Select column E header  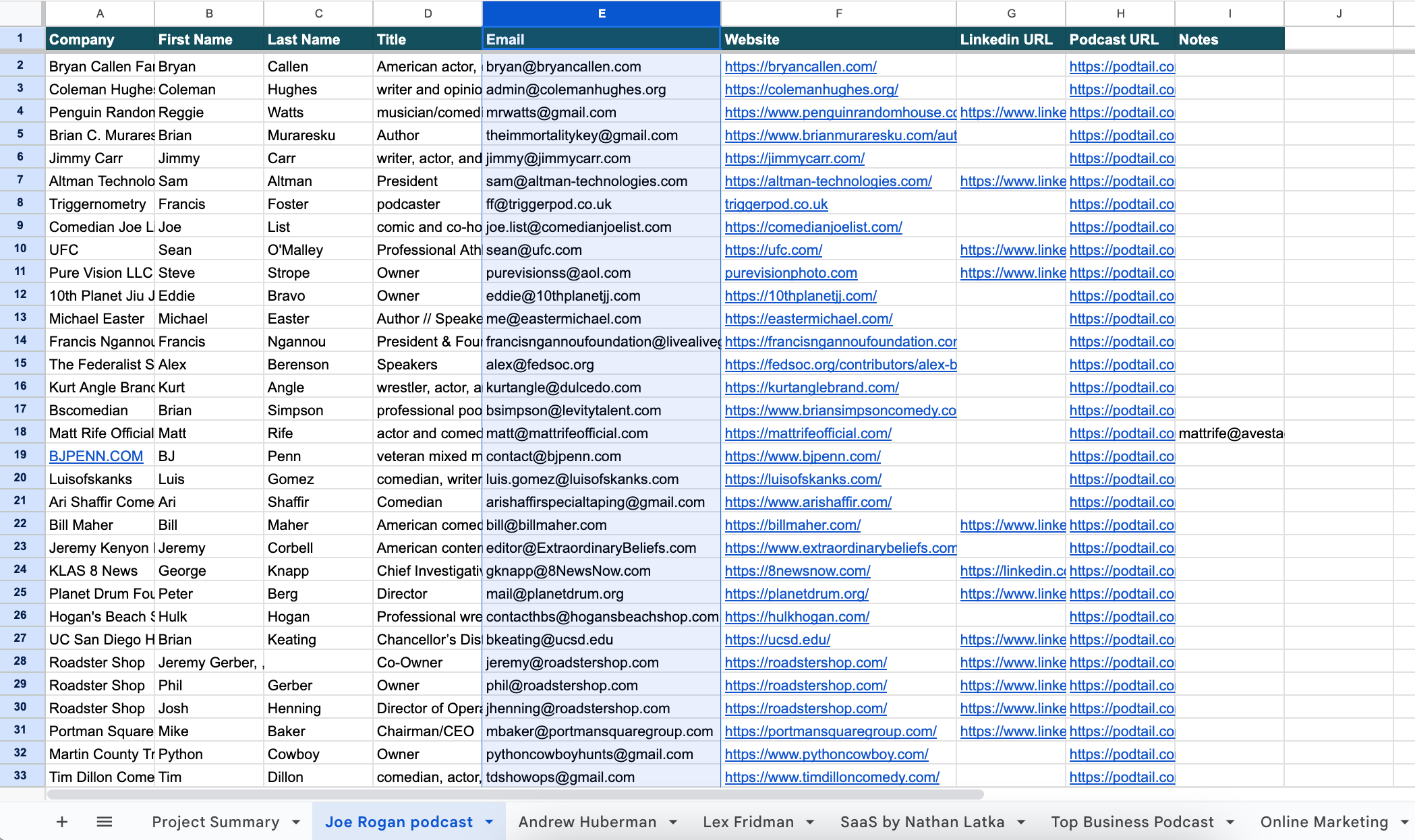click(602, 13)
